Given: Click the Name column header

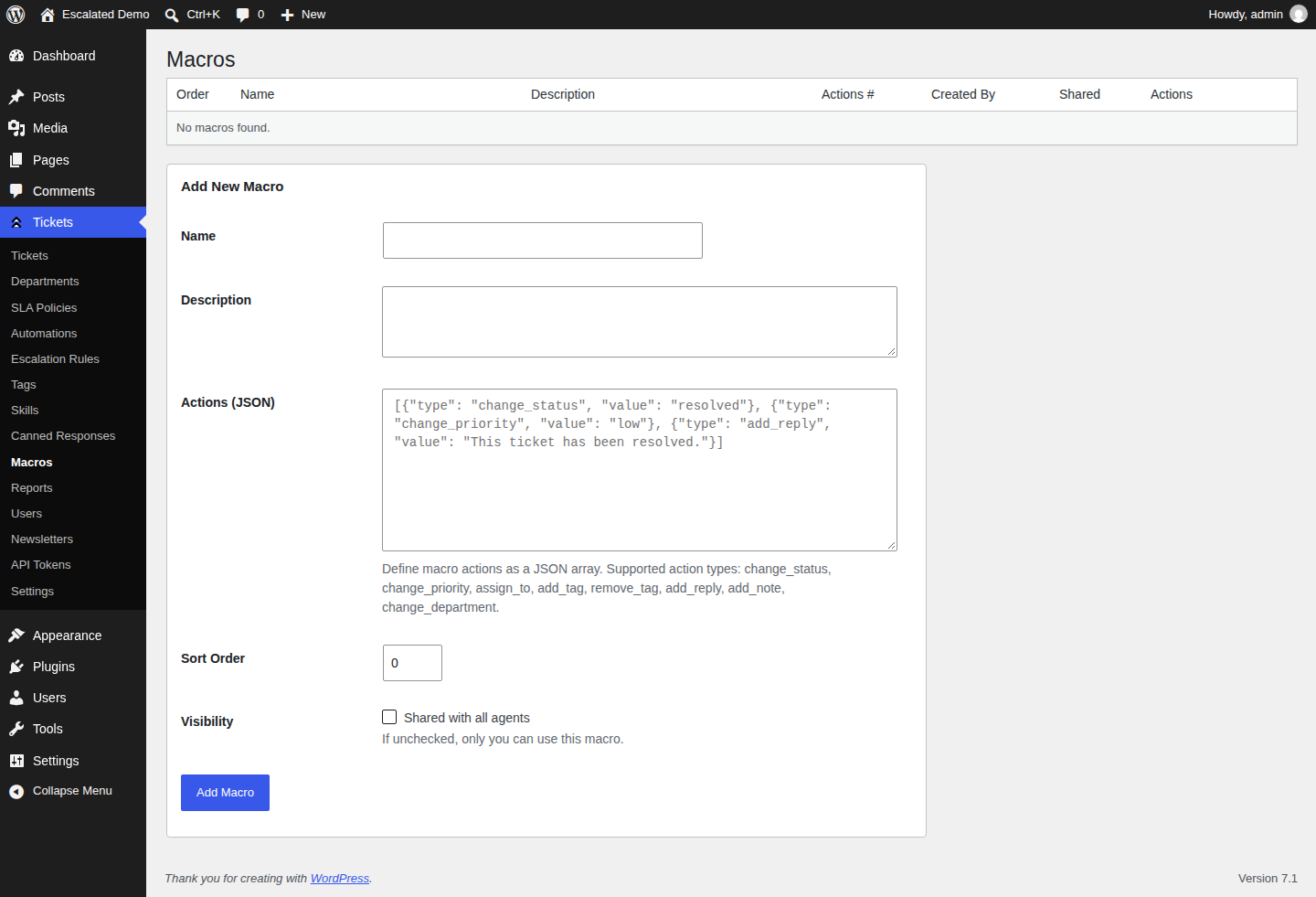Looking at the screenshot, I should (x=257, y=94).
